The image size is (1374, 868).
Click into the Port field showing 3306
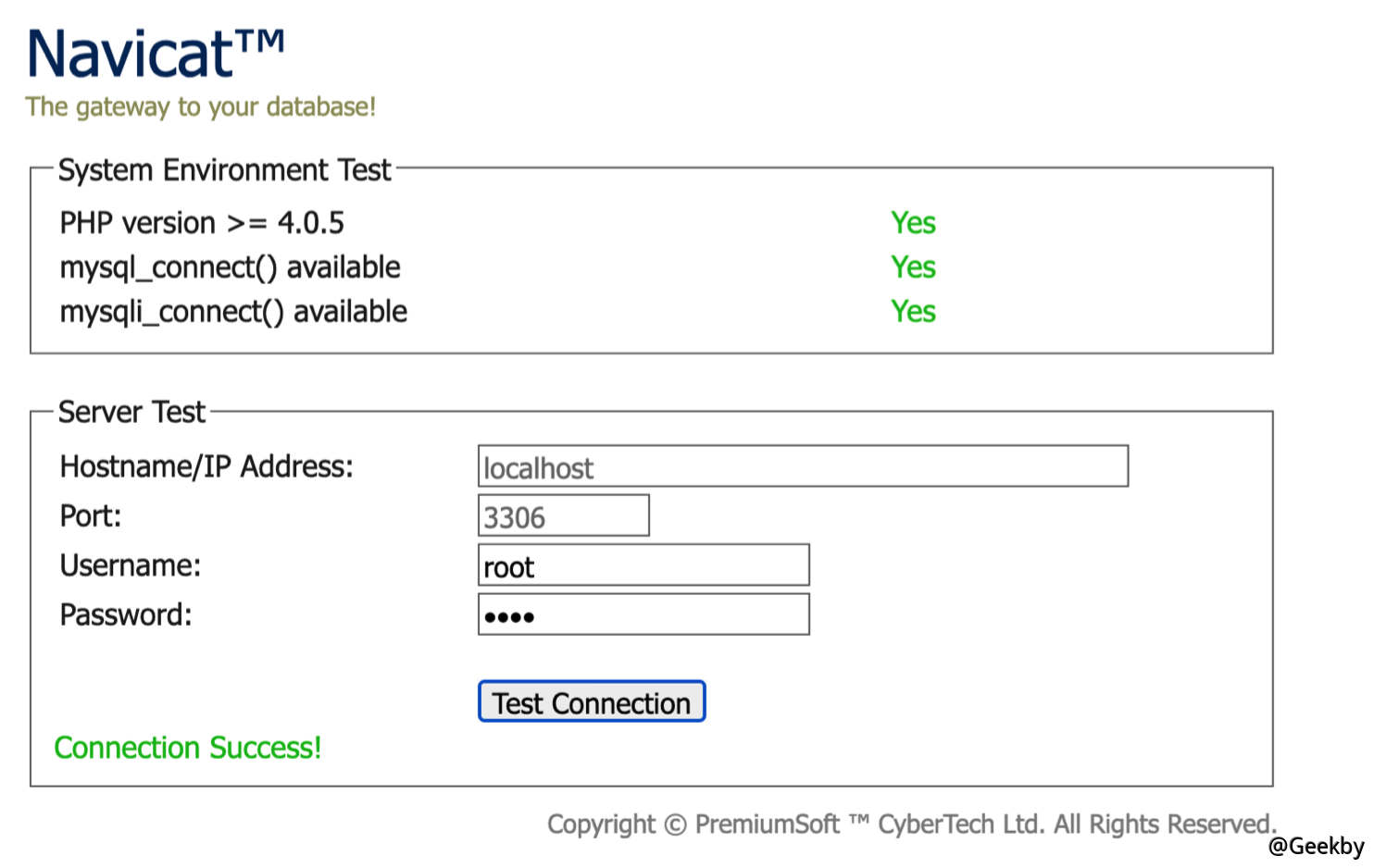563,516
